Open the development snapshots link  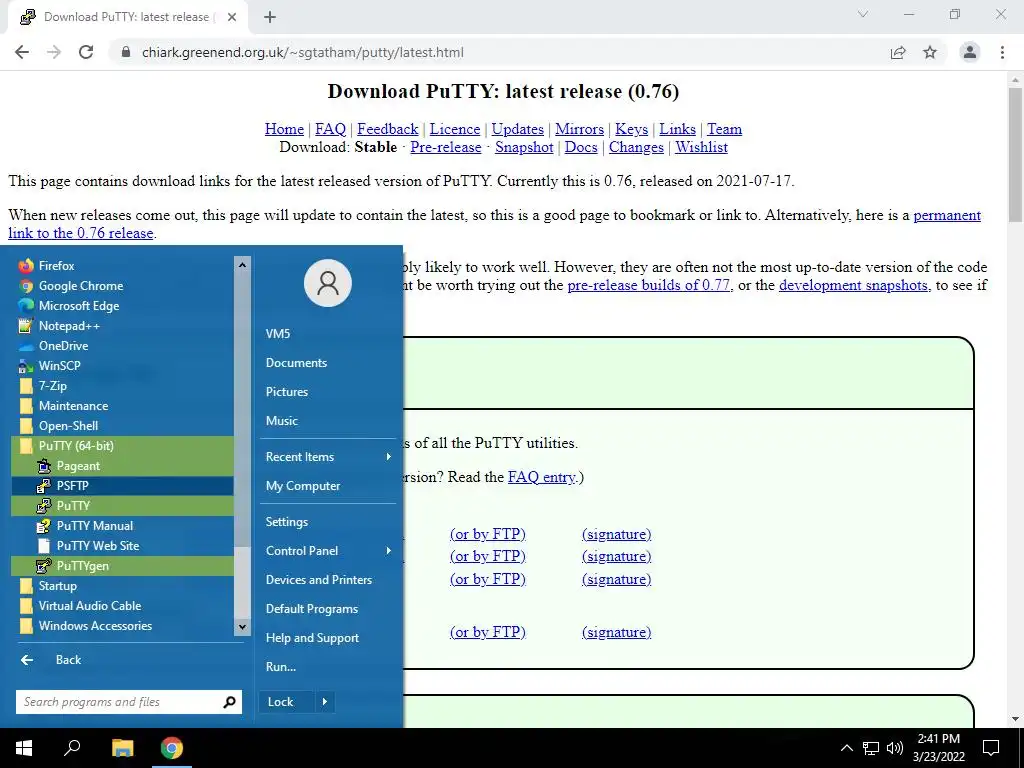853,285
